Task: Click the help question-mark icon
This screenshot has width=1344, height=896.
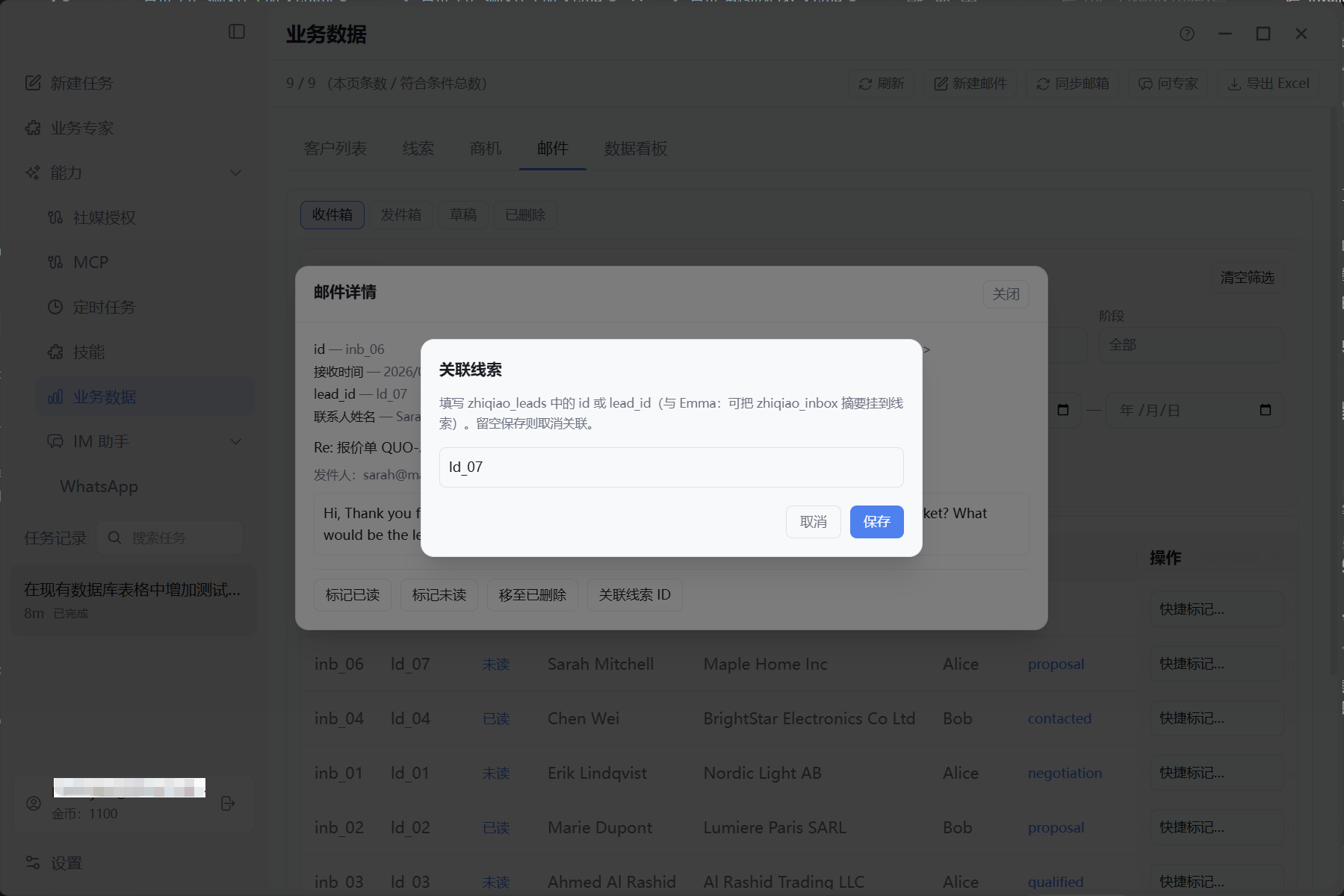Action: 1187,34
